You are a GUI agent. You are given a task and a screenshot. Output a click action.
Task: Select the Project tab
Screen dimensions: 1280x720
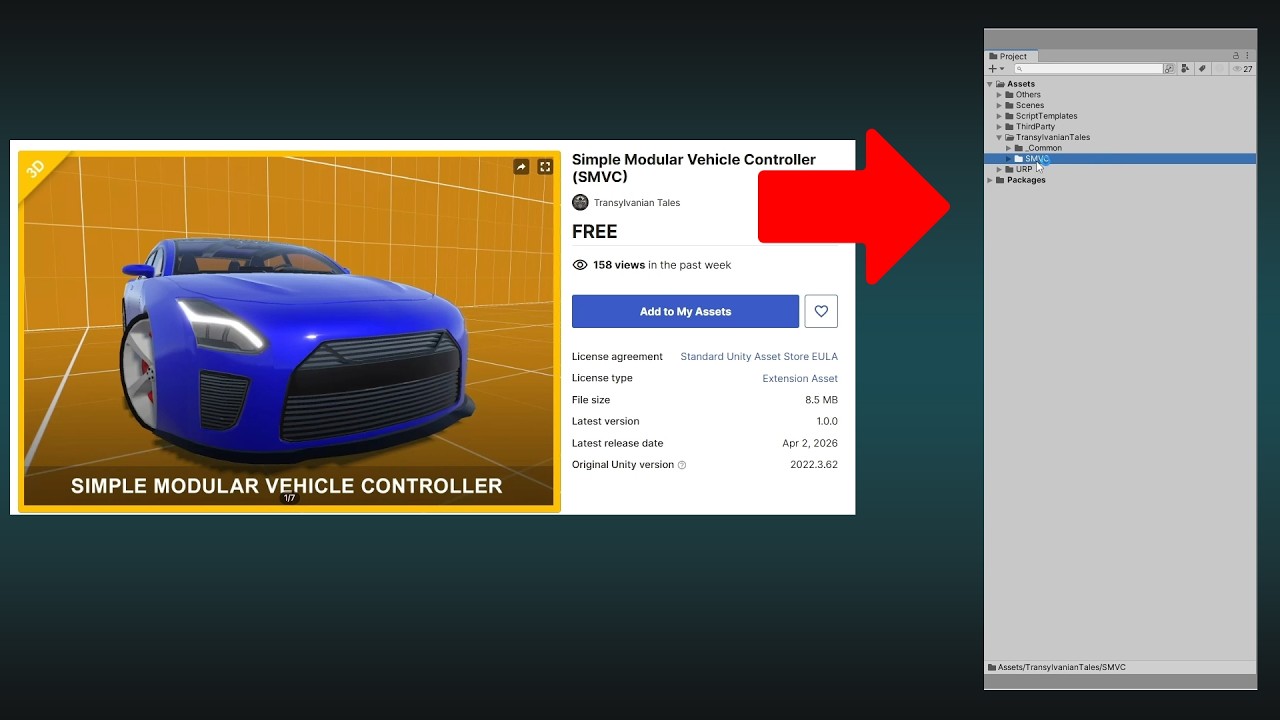coord(1011,56)
